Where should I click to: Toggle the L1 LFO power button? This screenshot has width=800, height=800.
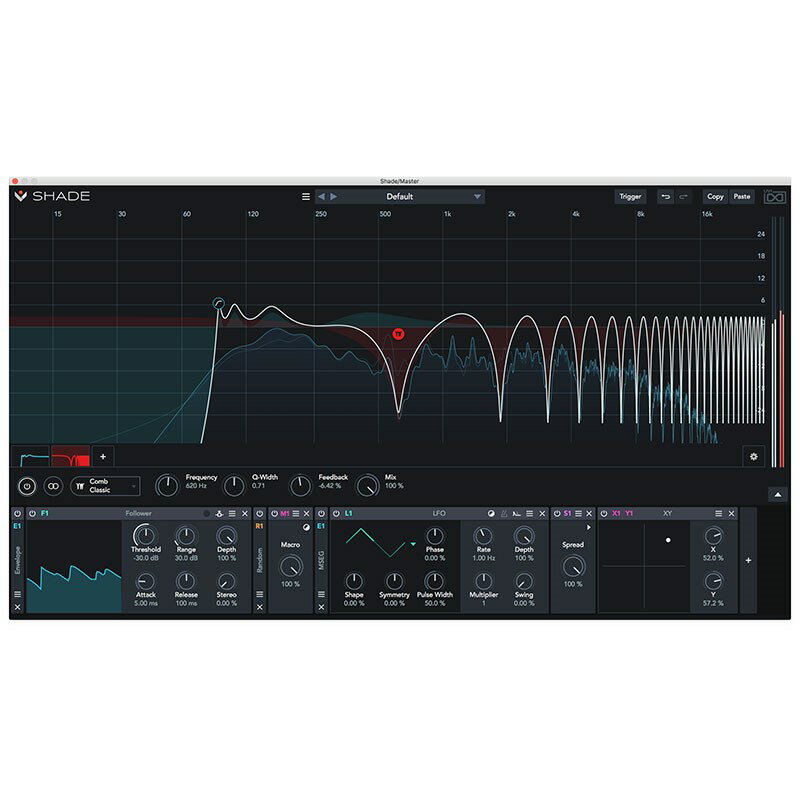(335, 513)
